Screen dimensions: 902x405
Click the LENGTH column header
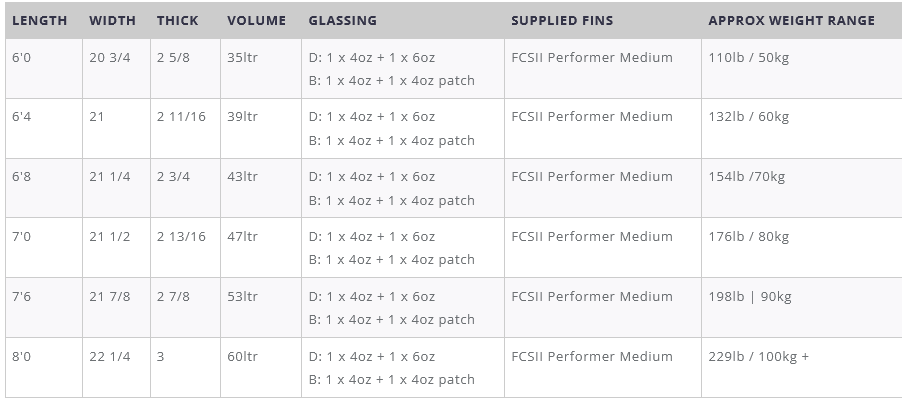(40, 20)
